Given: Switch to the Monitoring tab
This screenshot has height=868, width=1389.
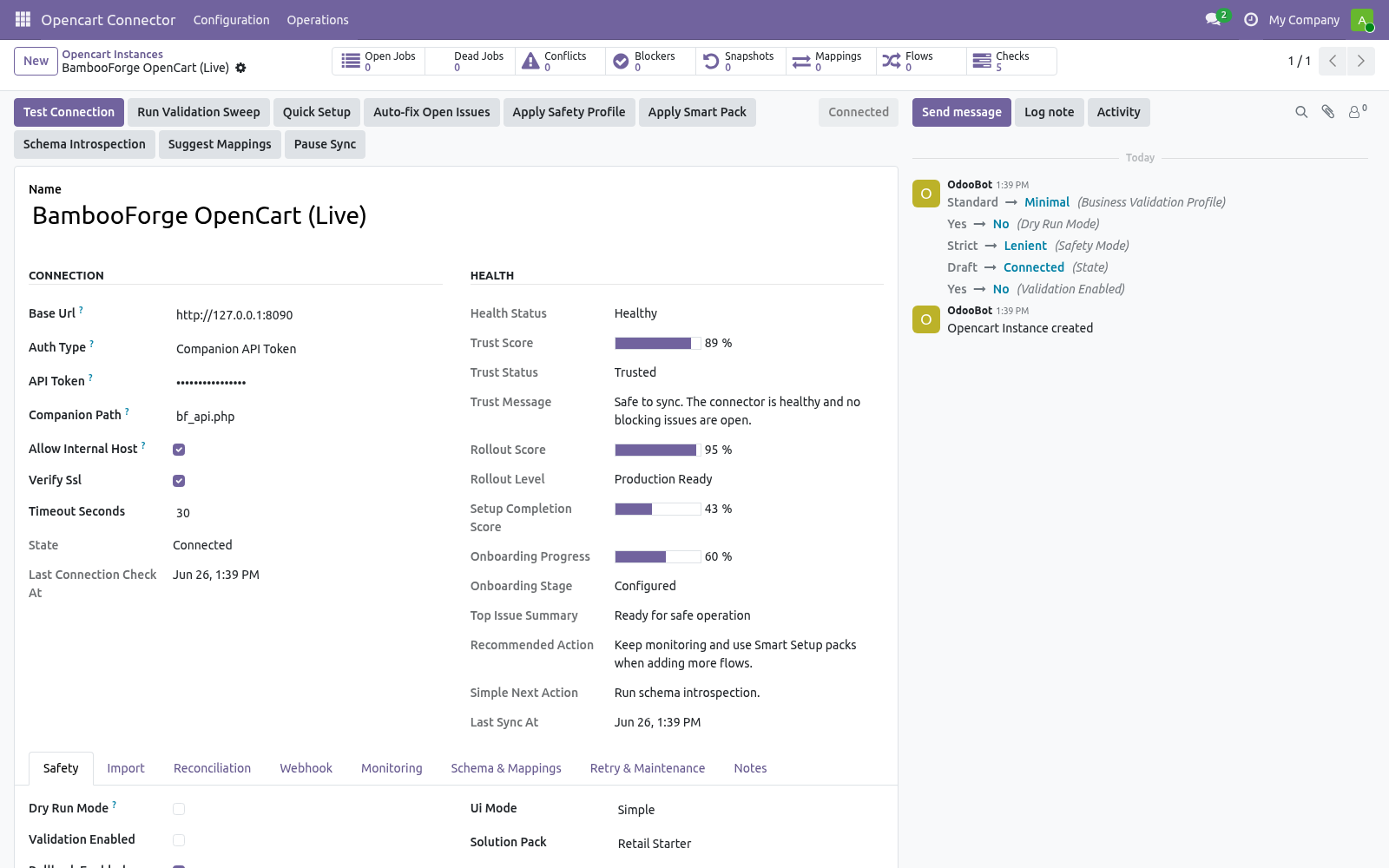Looking at the screenshot, I should coord(392,768).
